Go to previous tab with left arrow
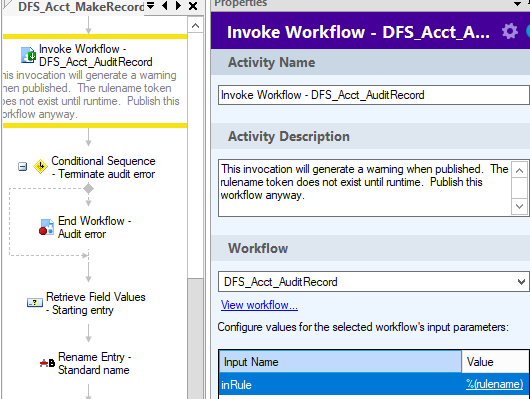The height and width of the screenshot is (399, 530). [165, 5]
